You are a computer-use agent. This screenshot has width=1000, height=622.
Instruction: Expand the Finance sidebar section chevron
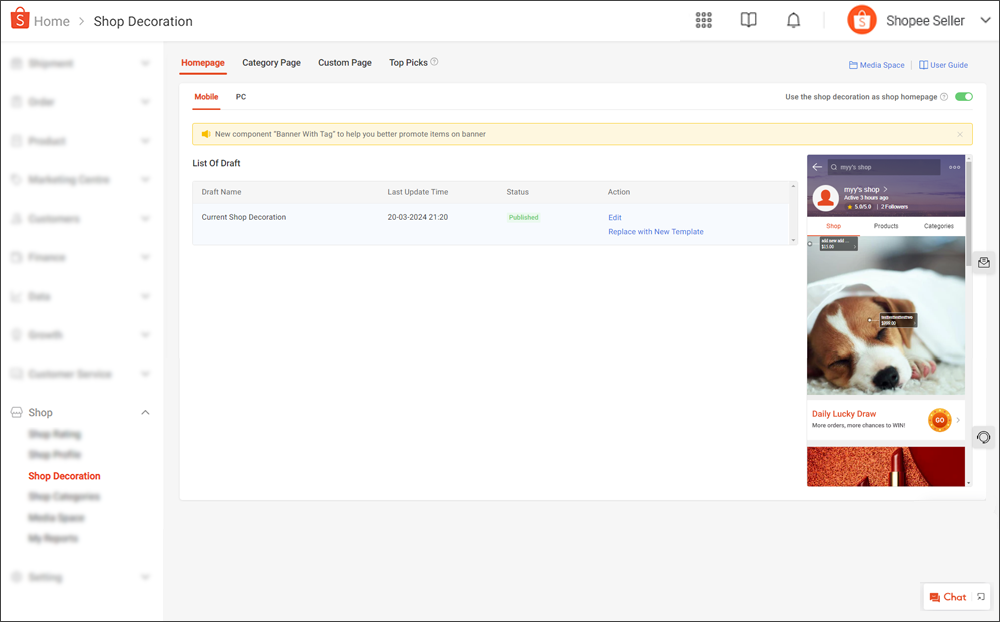[145, 258]
